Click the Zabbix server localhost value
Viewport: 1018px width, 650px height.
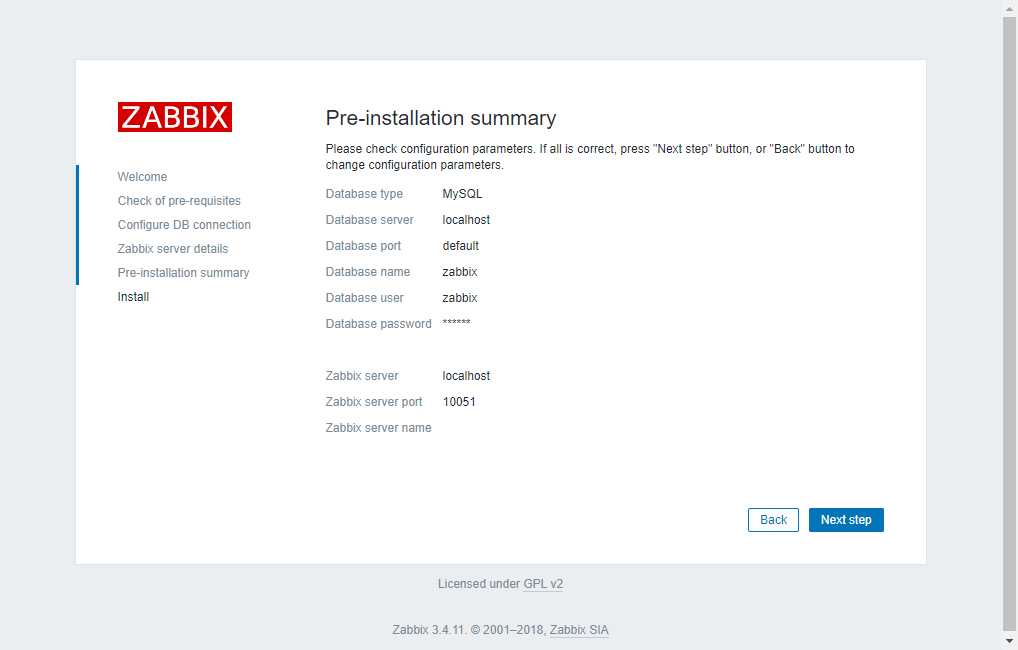466,375
